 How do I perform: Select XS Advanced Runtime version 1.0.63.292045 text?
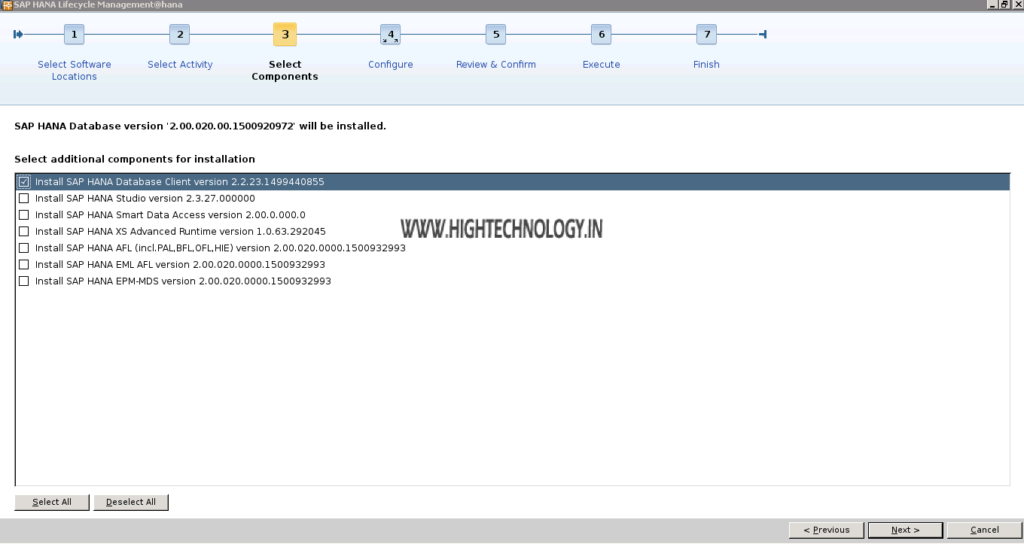[x=180, y=231]
